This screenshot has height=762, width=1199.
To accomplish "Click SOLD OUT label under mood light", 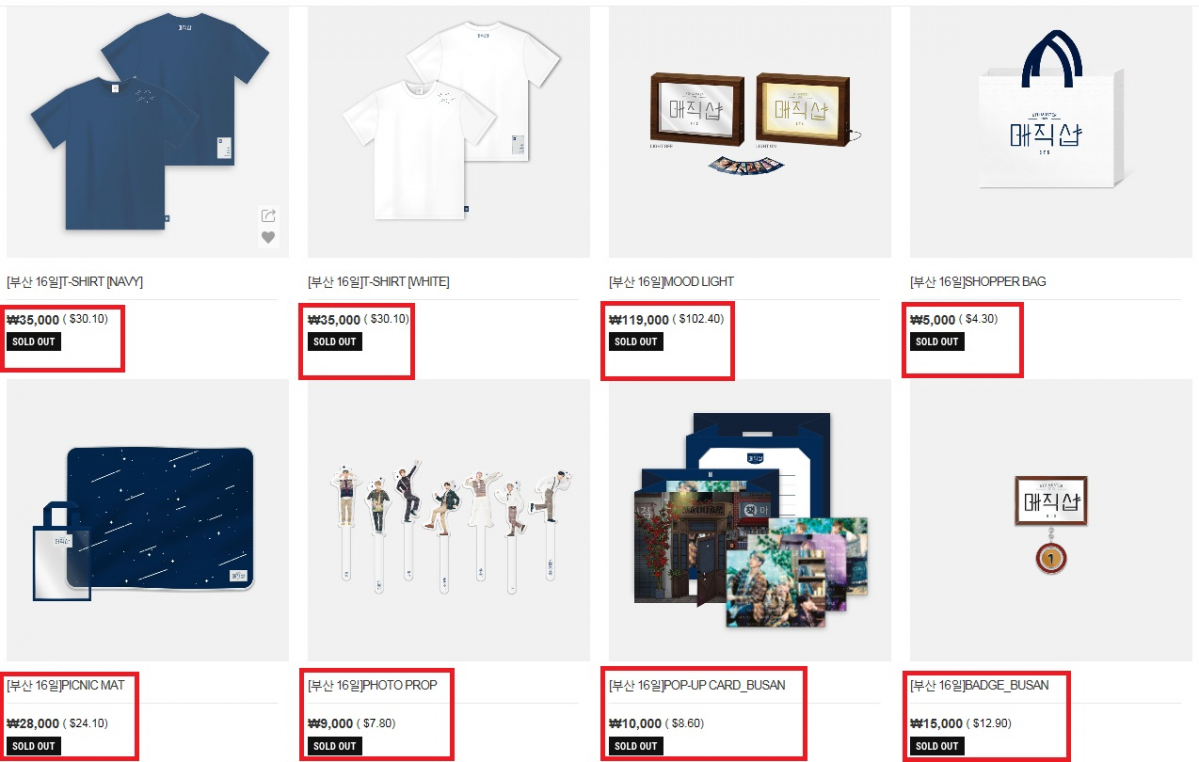I will click(x=636, y=342).
